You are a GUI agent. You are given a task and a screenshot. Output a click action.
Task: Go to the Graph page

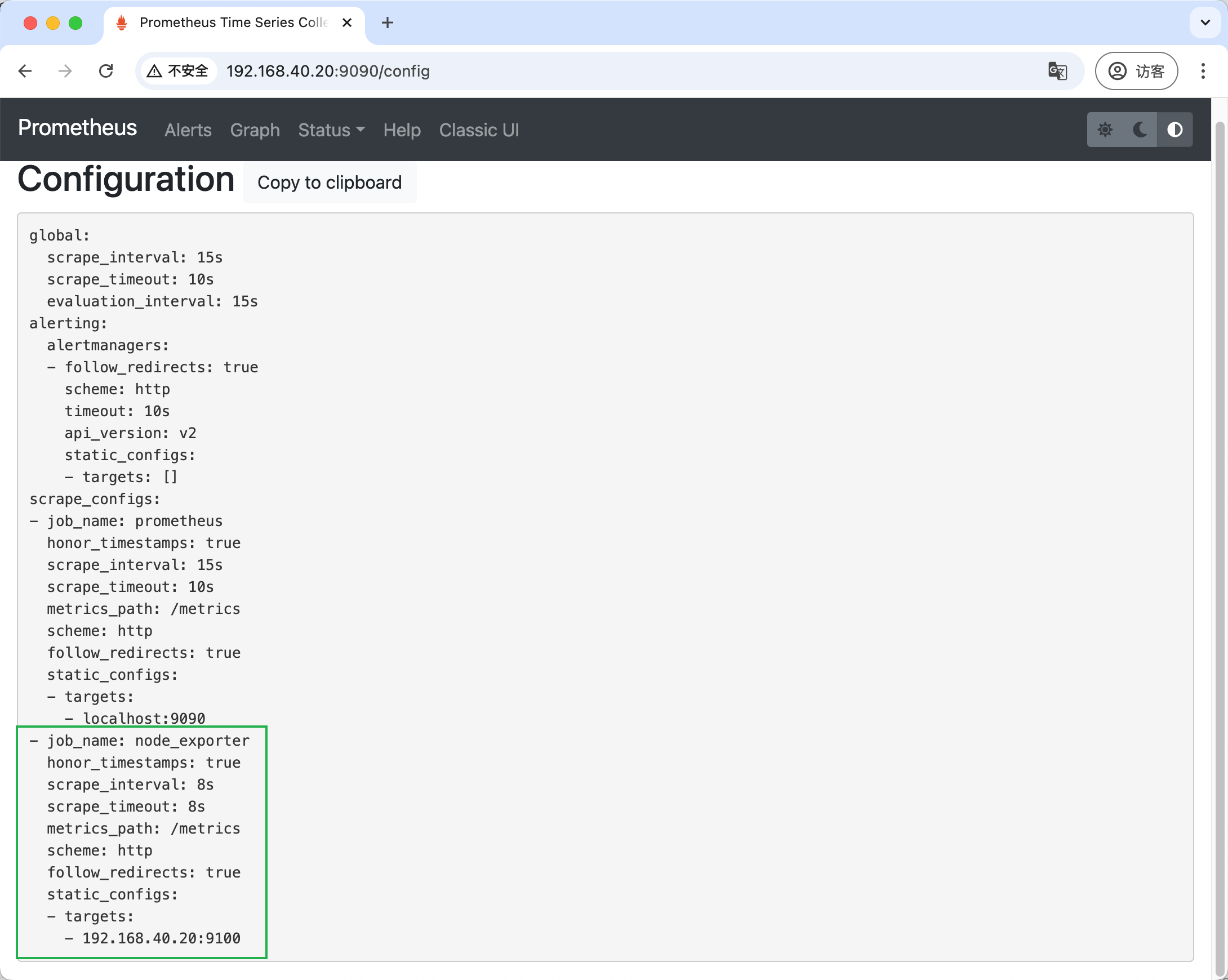255,131
